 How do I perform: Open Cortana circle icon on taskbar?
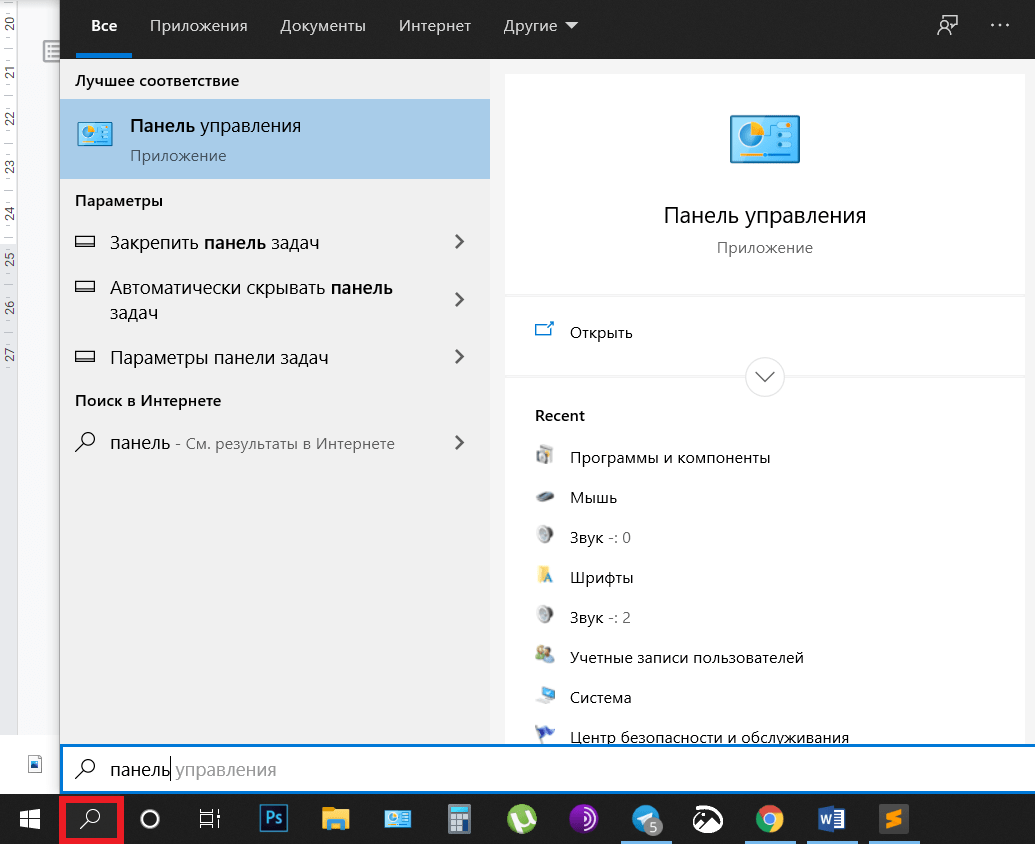150,819
